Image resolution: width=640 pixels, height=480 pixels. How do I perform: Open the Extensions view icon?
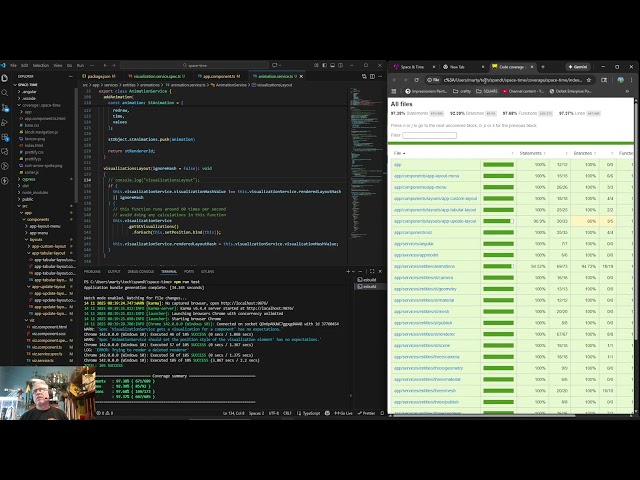pyautogui.click(x=5, y=137)
